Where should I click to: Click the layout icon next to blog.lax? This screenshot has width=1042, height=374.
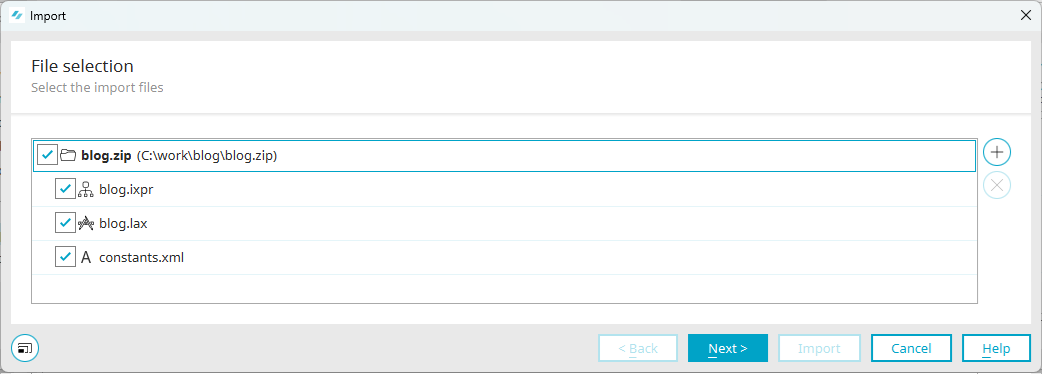click(x=86, y=224)
